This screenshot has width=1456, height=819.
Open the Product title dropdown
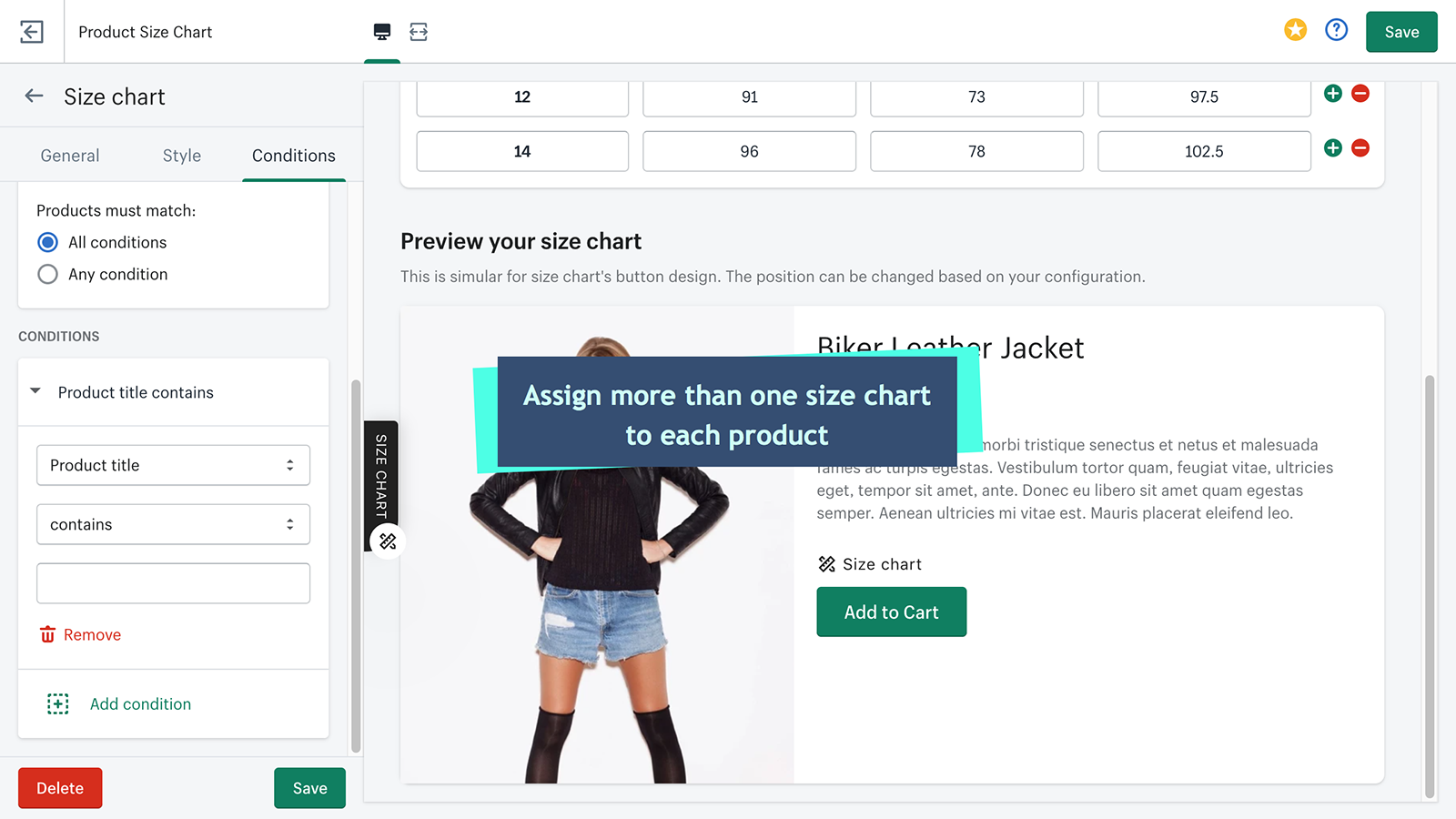coord(173,465)
